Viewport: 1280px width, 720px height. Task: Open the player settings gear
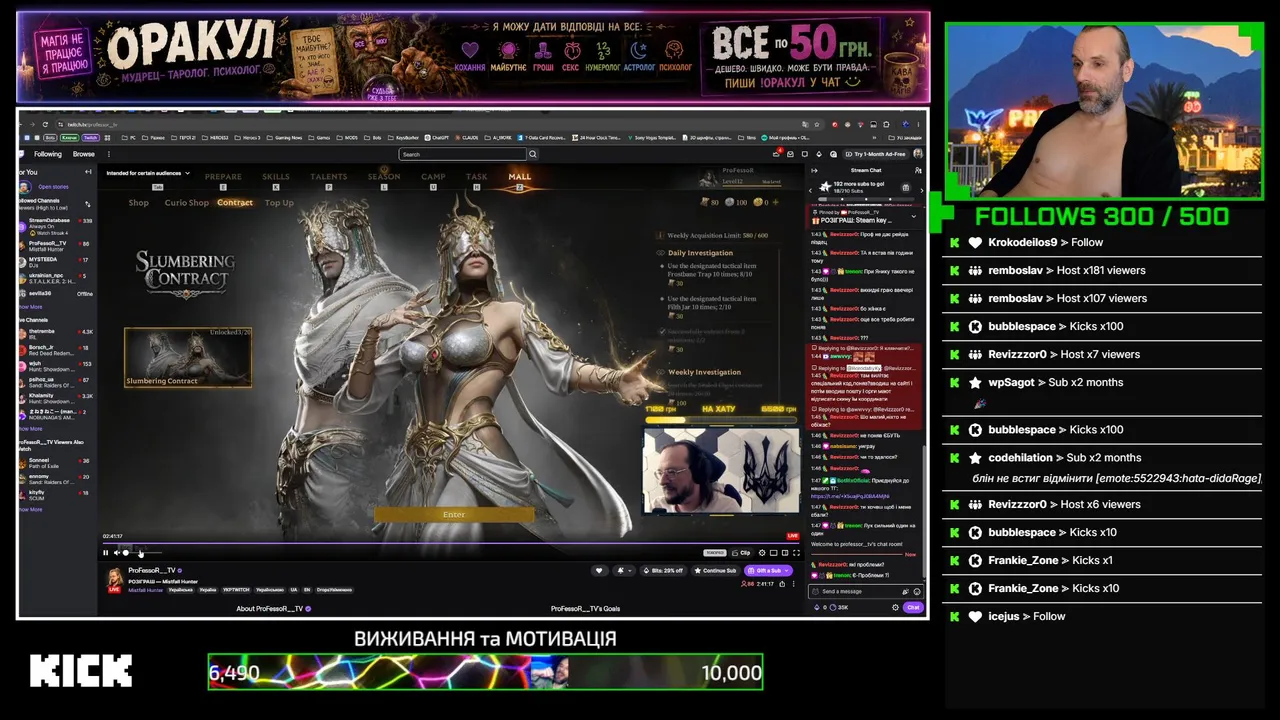762,553
